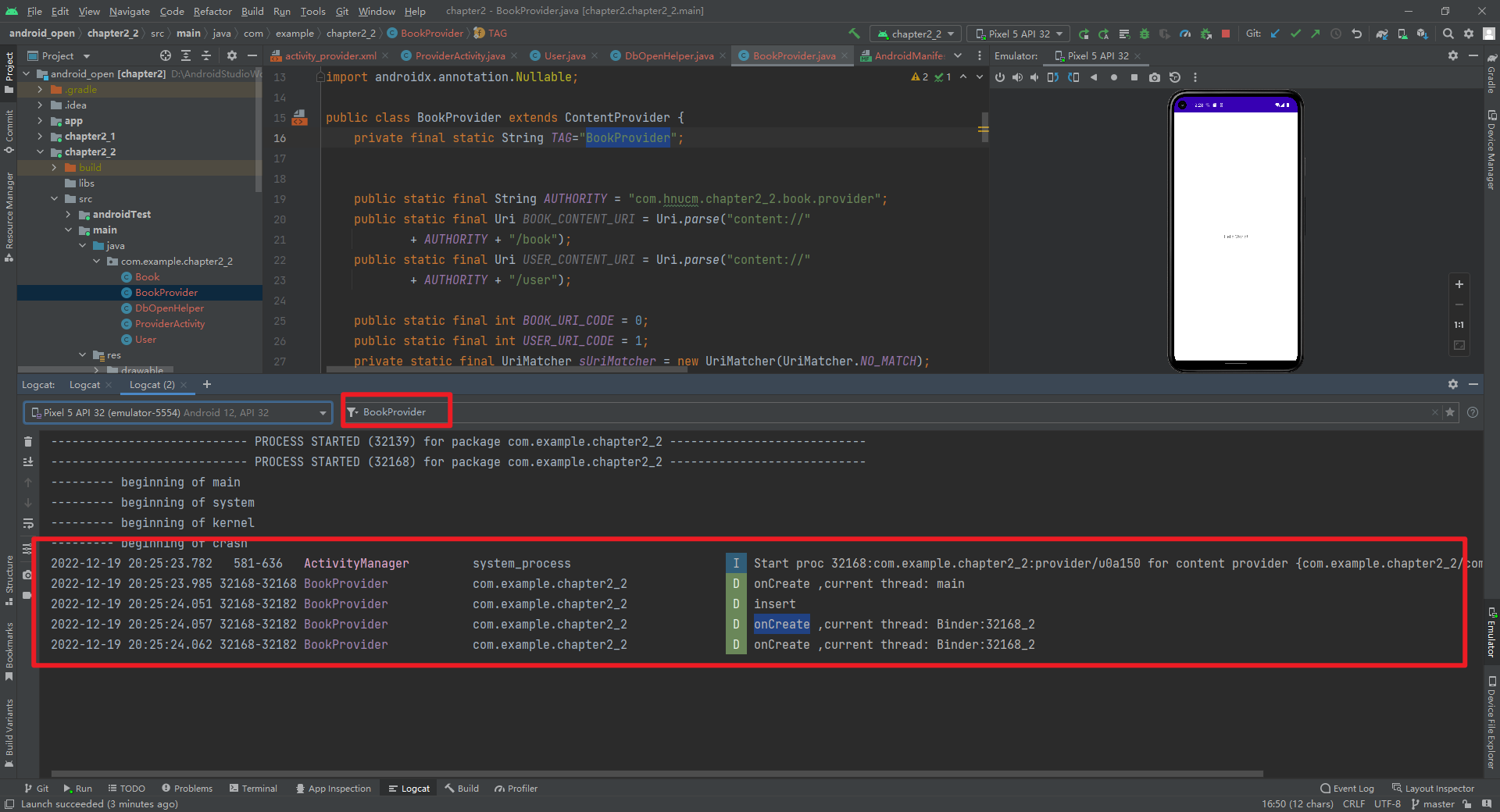Stop the running app with red square

[x=1226, y=34]
